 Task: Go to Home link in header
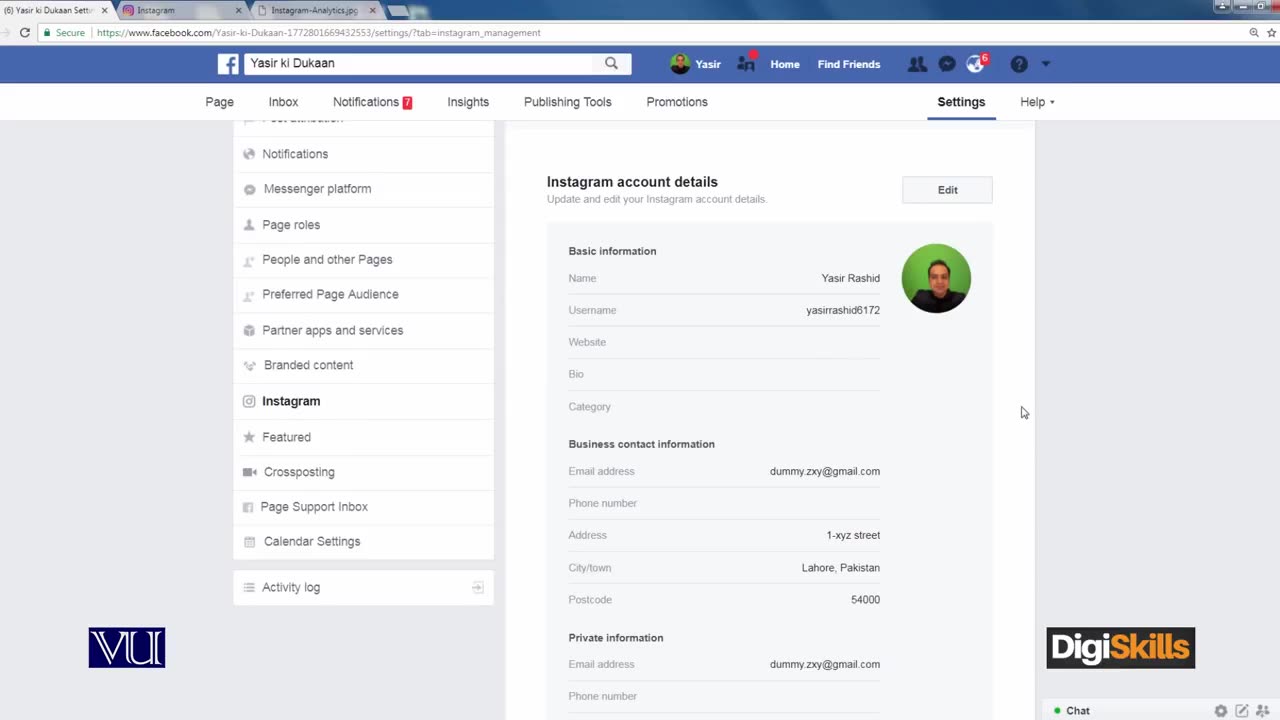(785, 64)
